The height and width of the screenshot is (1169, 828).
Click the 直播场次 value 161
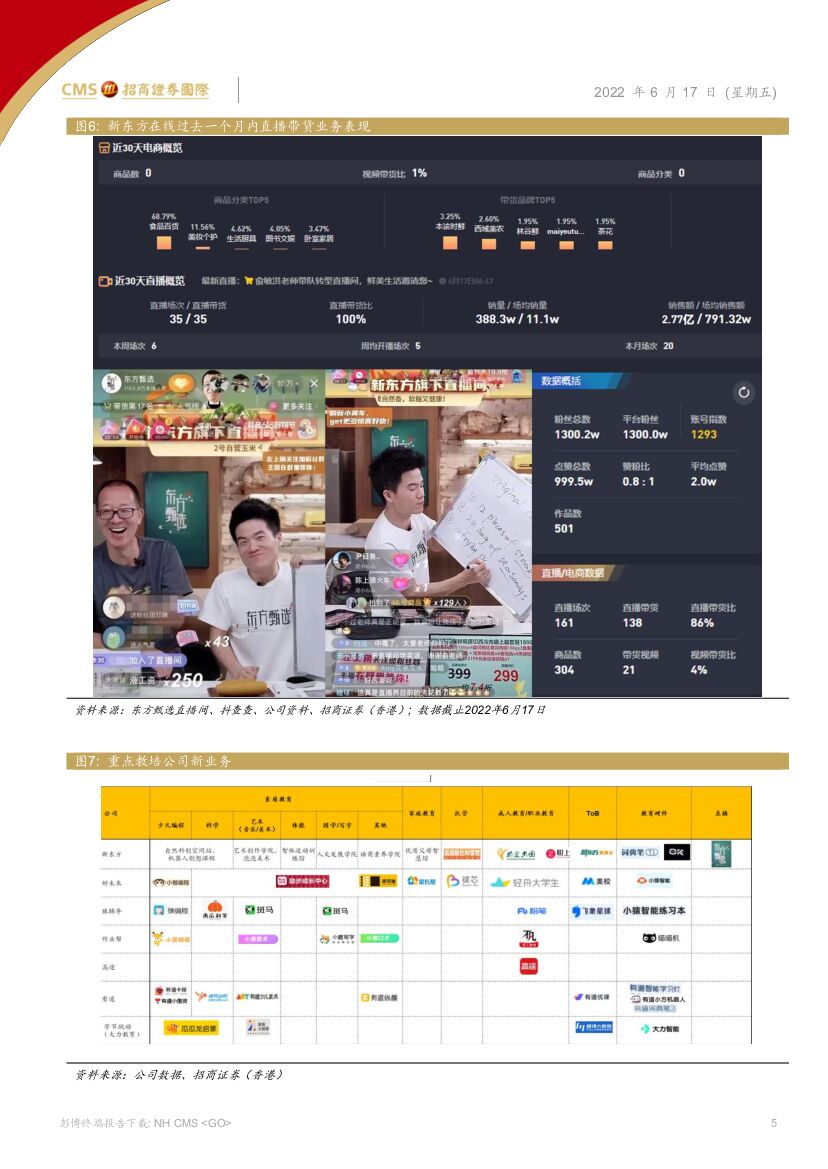pyautogui.click(x=563, y=623)
